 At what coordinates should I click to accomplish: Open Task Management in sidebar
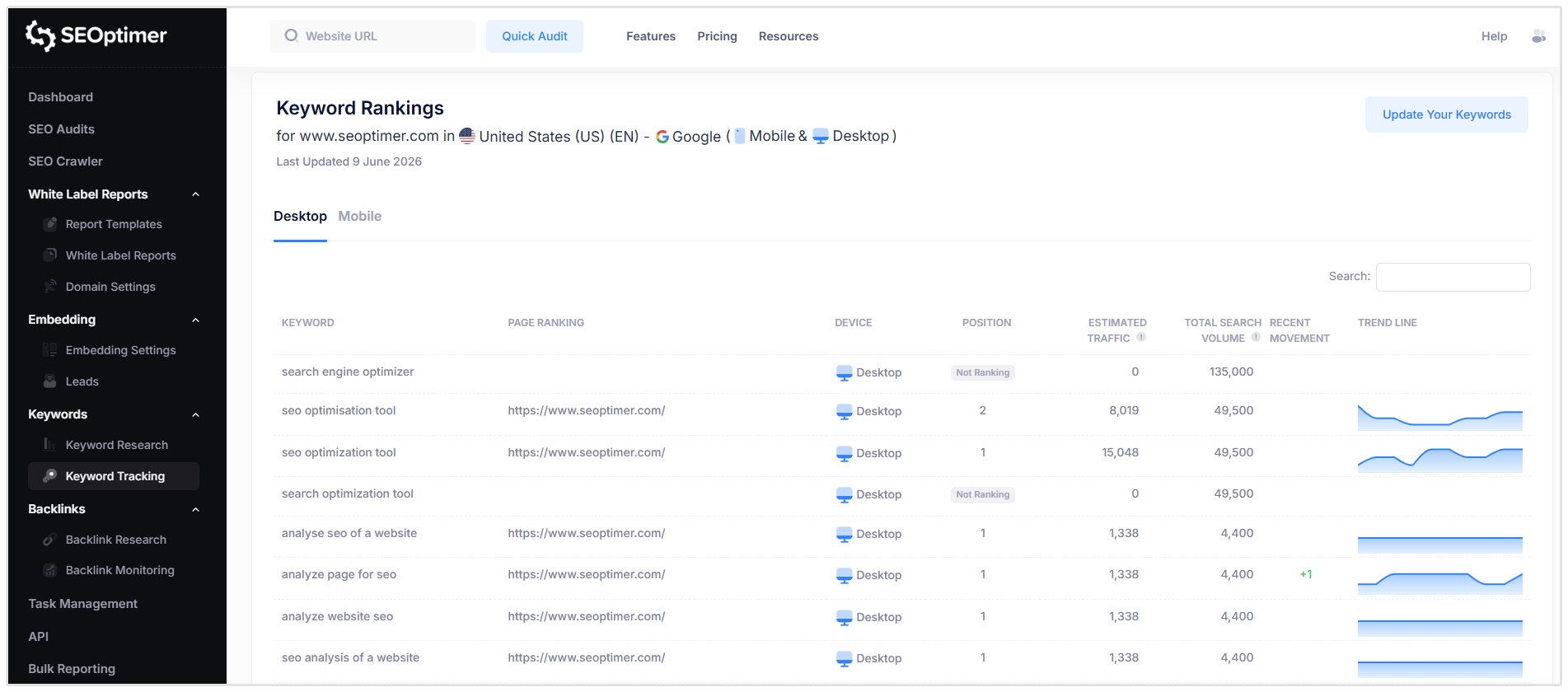click(x=82, y=604)
